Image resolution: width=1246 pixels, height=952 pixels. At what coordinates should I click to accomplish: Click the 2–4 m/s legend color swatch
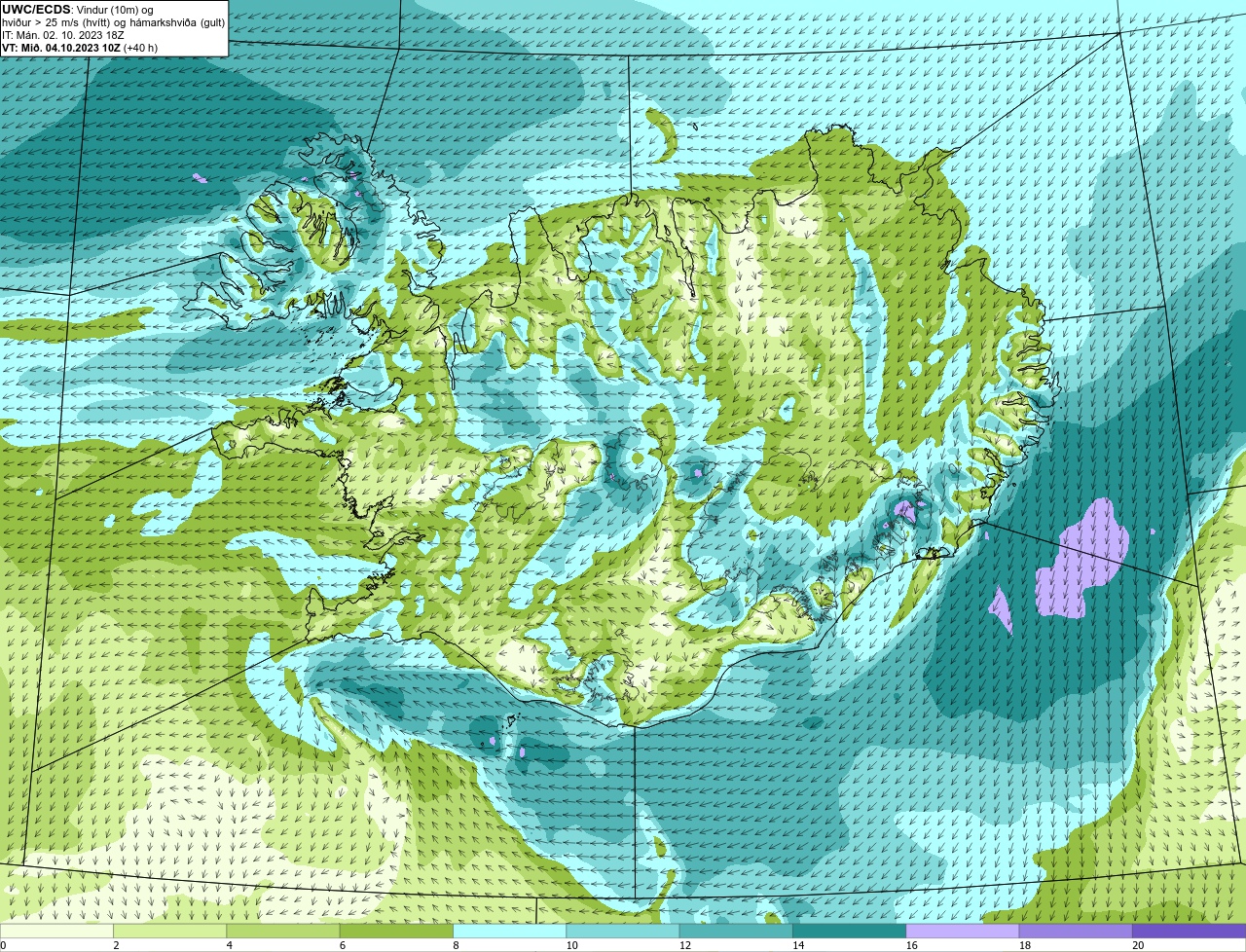[x=171, y=932]
